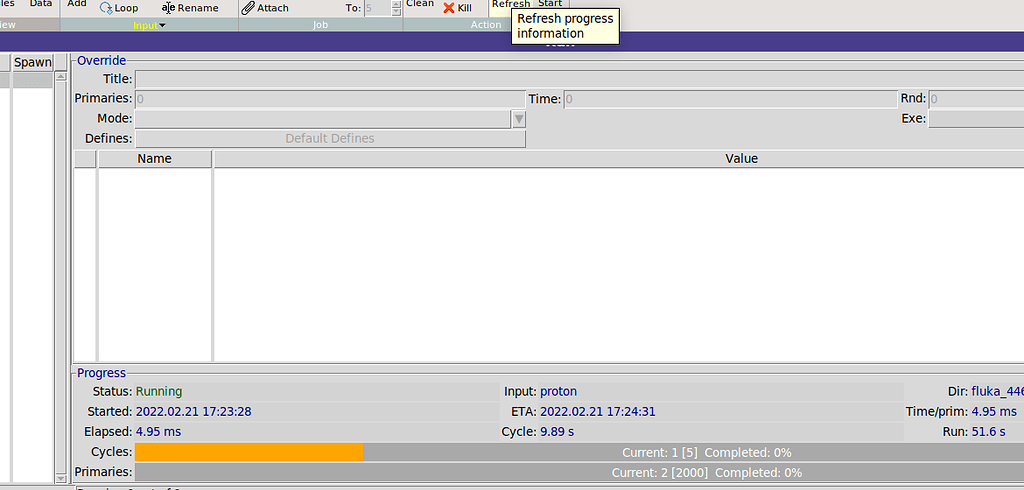Click the Rename tool icon
The image size is (1024, 490).
(168, 8)
